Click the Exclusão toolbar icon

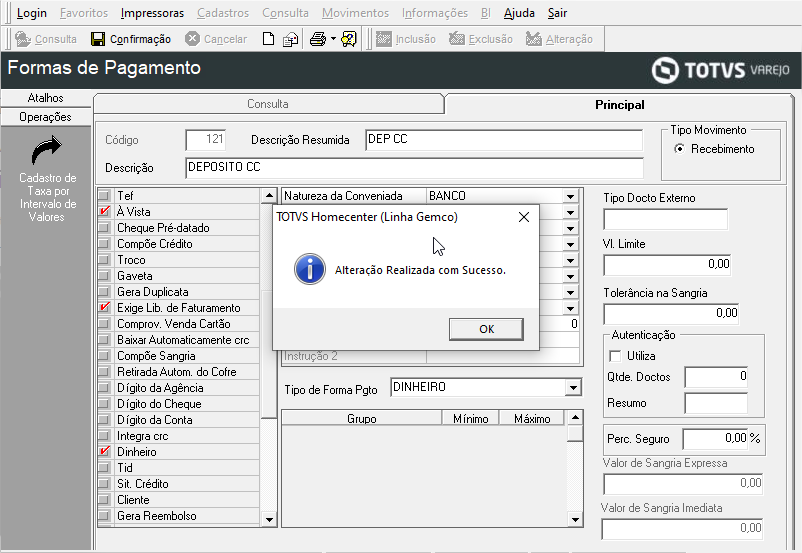[x=457, y=39]
